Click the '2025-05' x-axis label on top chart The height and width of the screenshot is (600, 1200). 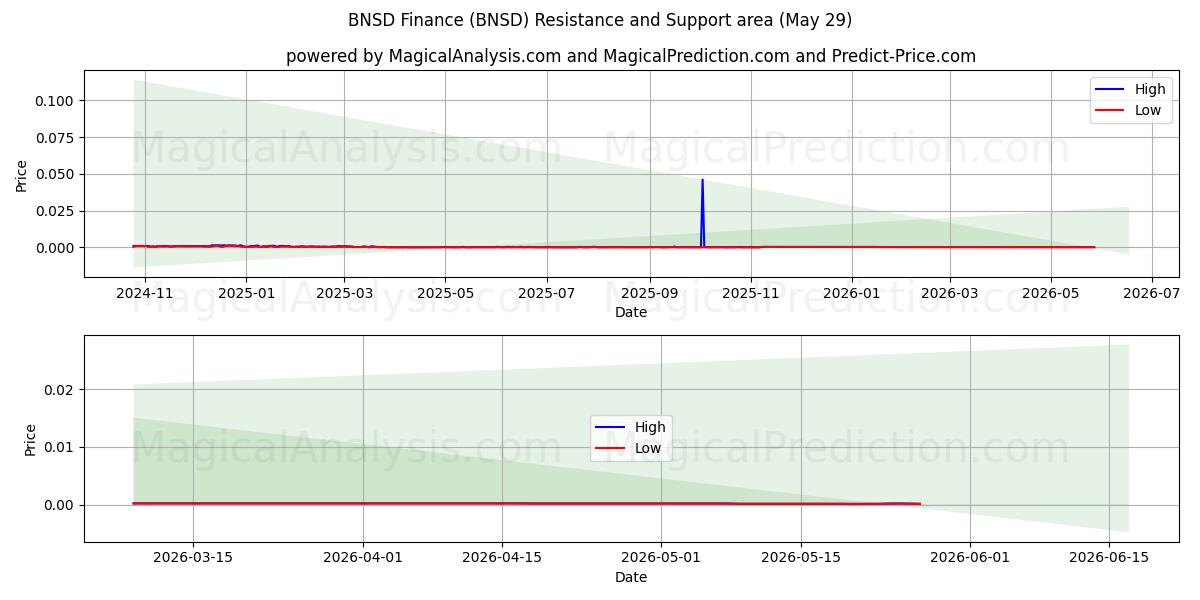click(x=445, y=293)
